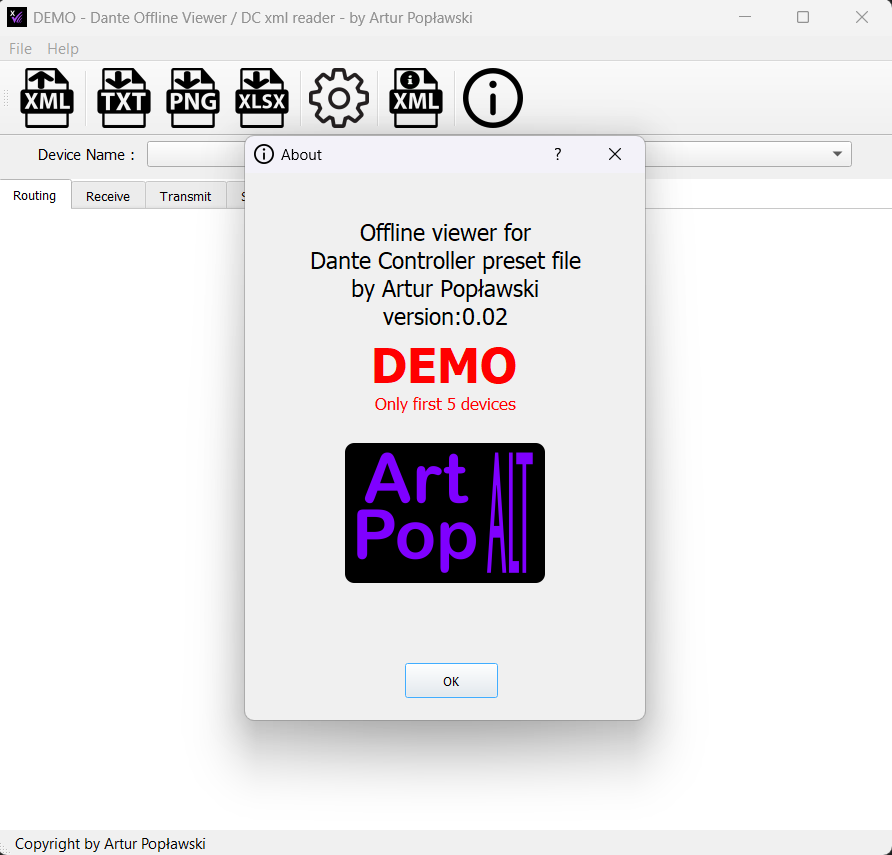Switch to the Routing tab

pyautogui.click(x=35, y=196)
